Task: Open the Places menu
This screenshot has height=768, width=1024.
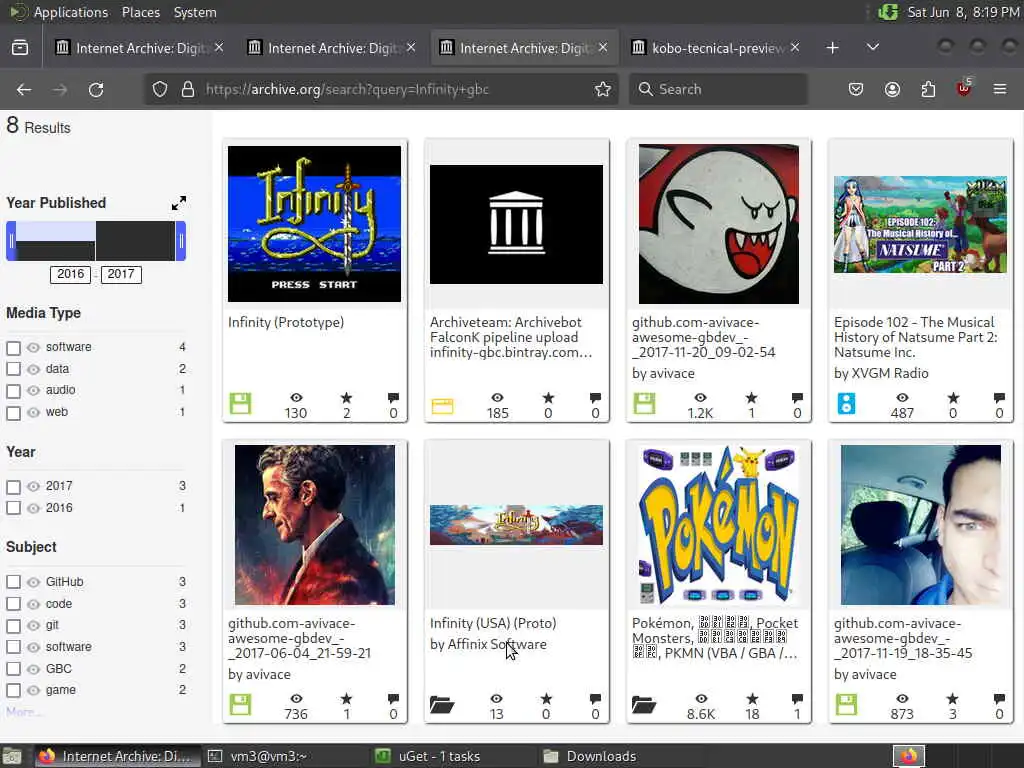Action: click(x=140, y=12)
